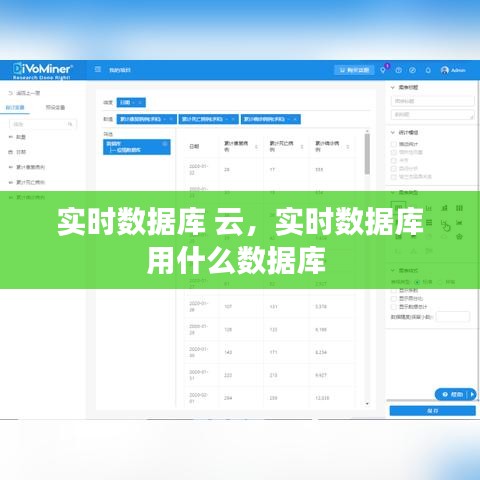Switch to the second tab in left panel
This screenshot has height=480, width=480.
pyautogui.click(x=55, y=107)
